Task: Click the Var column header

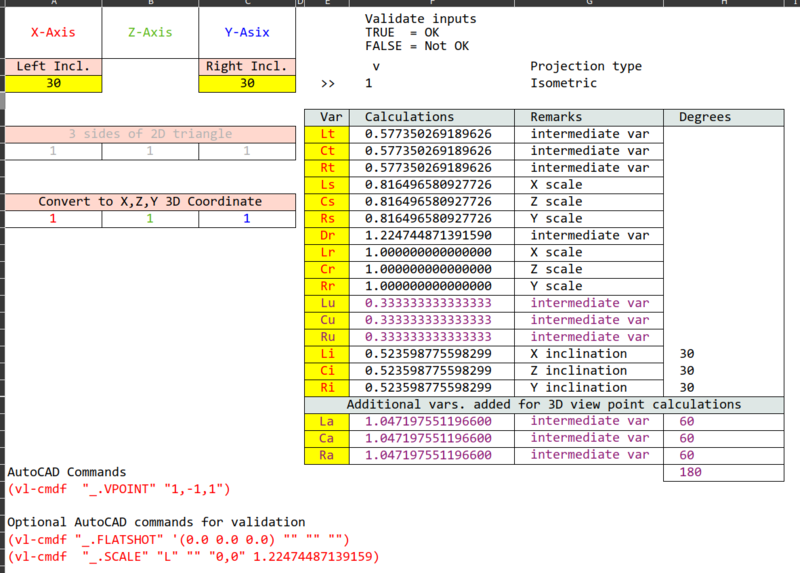Action: (x=327, y=117)
